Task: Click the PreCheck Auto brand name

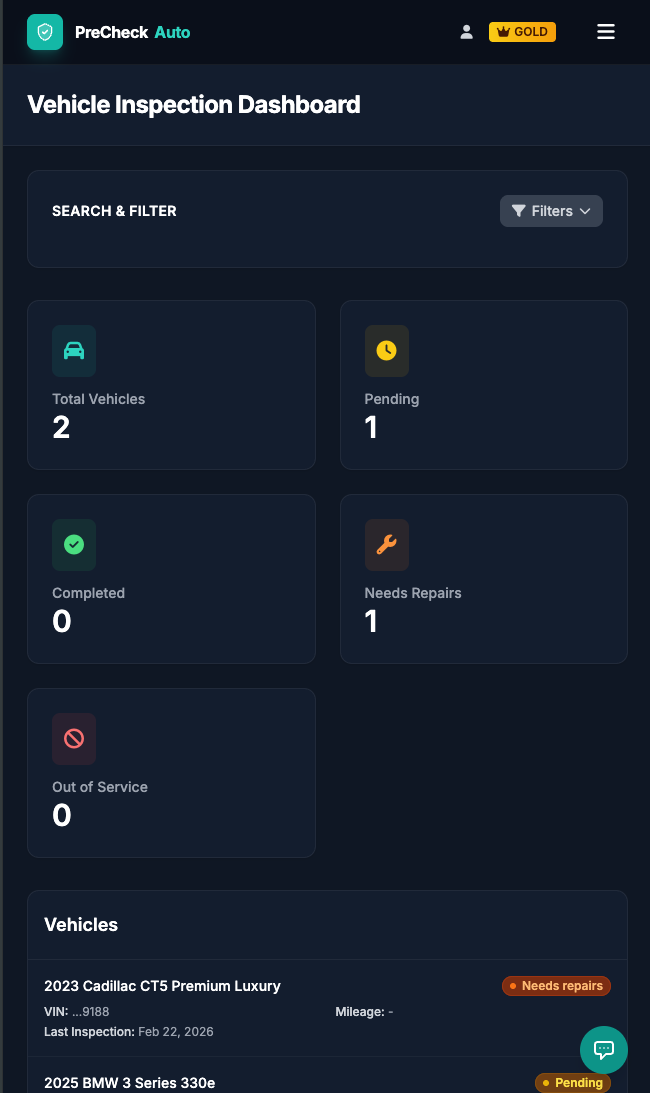Action: point(132,32)
